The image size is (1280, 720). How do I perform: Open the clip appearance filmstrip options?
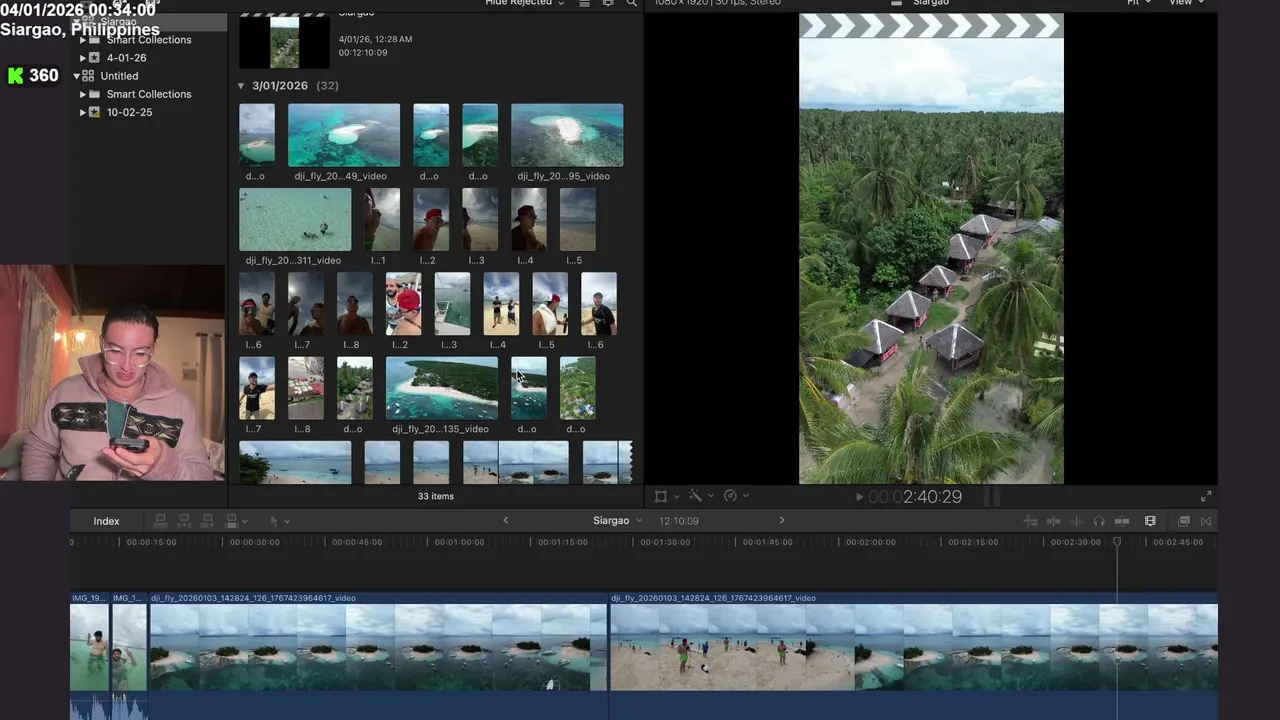tap(1150, 521)
